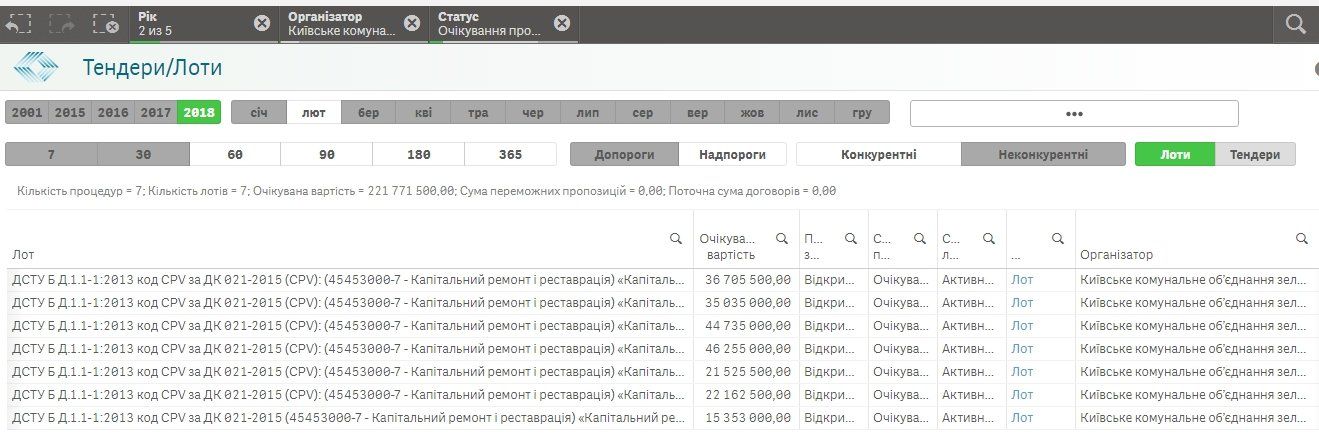
Task: Choose Неконкурентні filter
Action: (1043, 154)
